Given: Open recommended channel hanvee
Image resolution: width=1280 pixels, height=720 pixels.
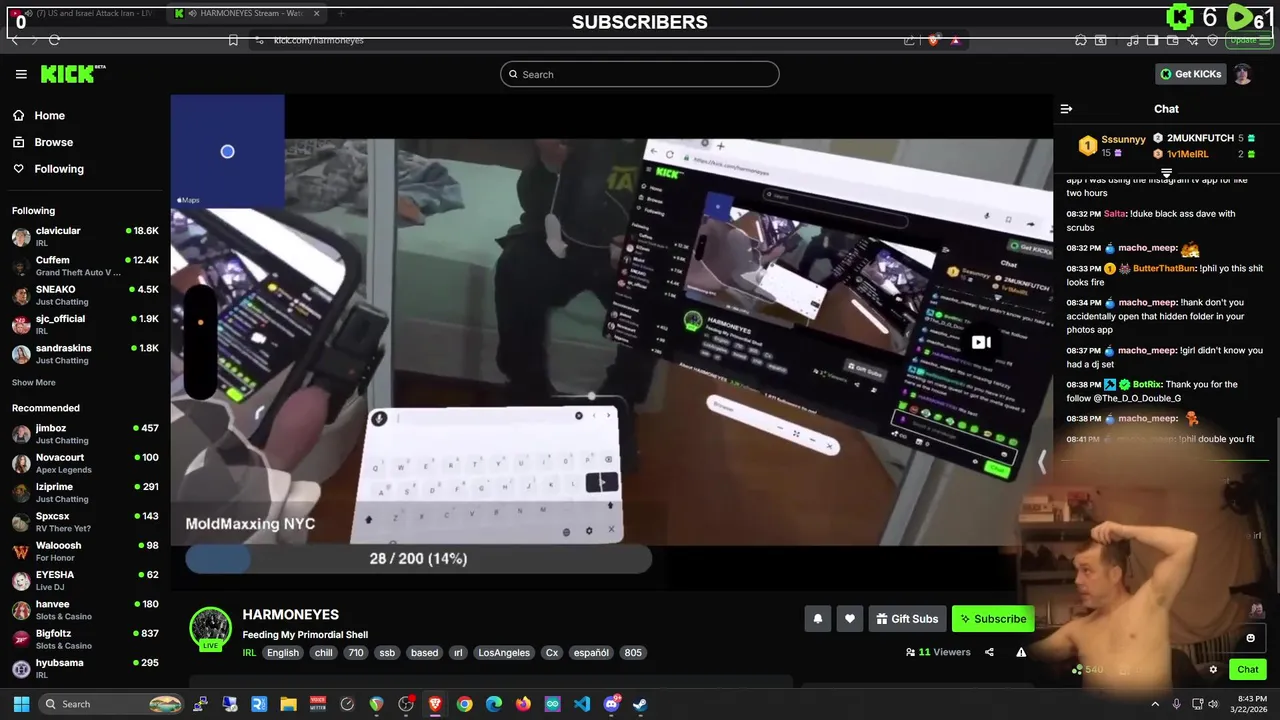Looking at the screenshot, I should point(85,610).
